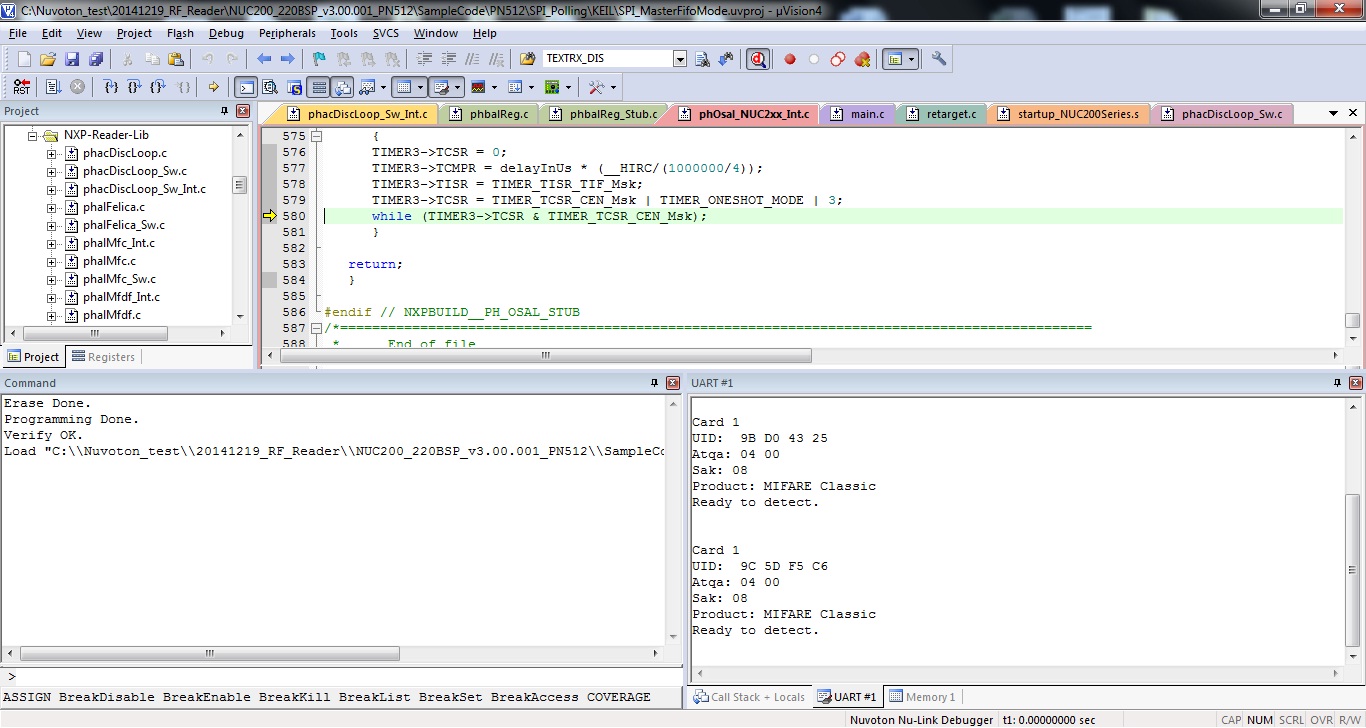Navigate backwards with the blue left arrow
This screenshot has height=728, width=1366.
point(264,59)
